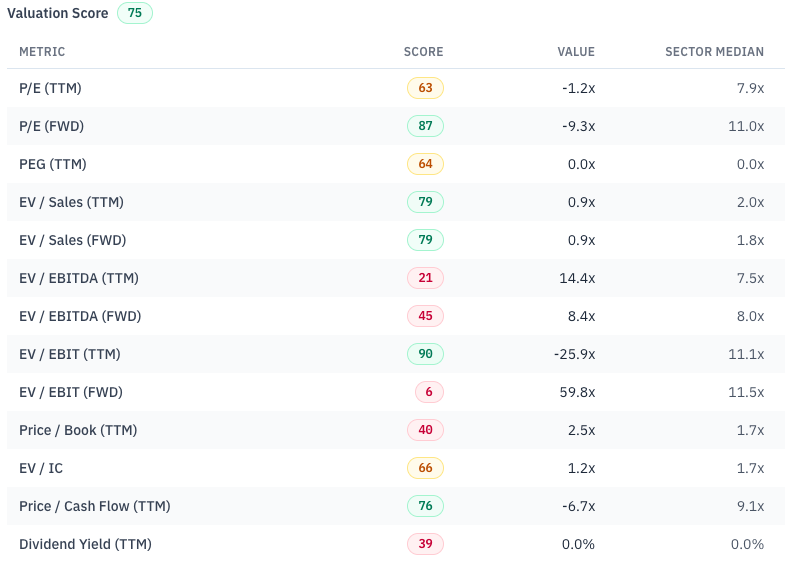The image size is (785, 569).
Task: Select the EV / EBIT (FWD) metric label
Action: pos(71,392)
